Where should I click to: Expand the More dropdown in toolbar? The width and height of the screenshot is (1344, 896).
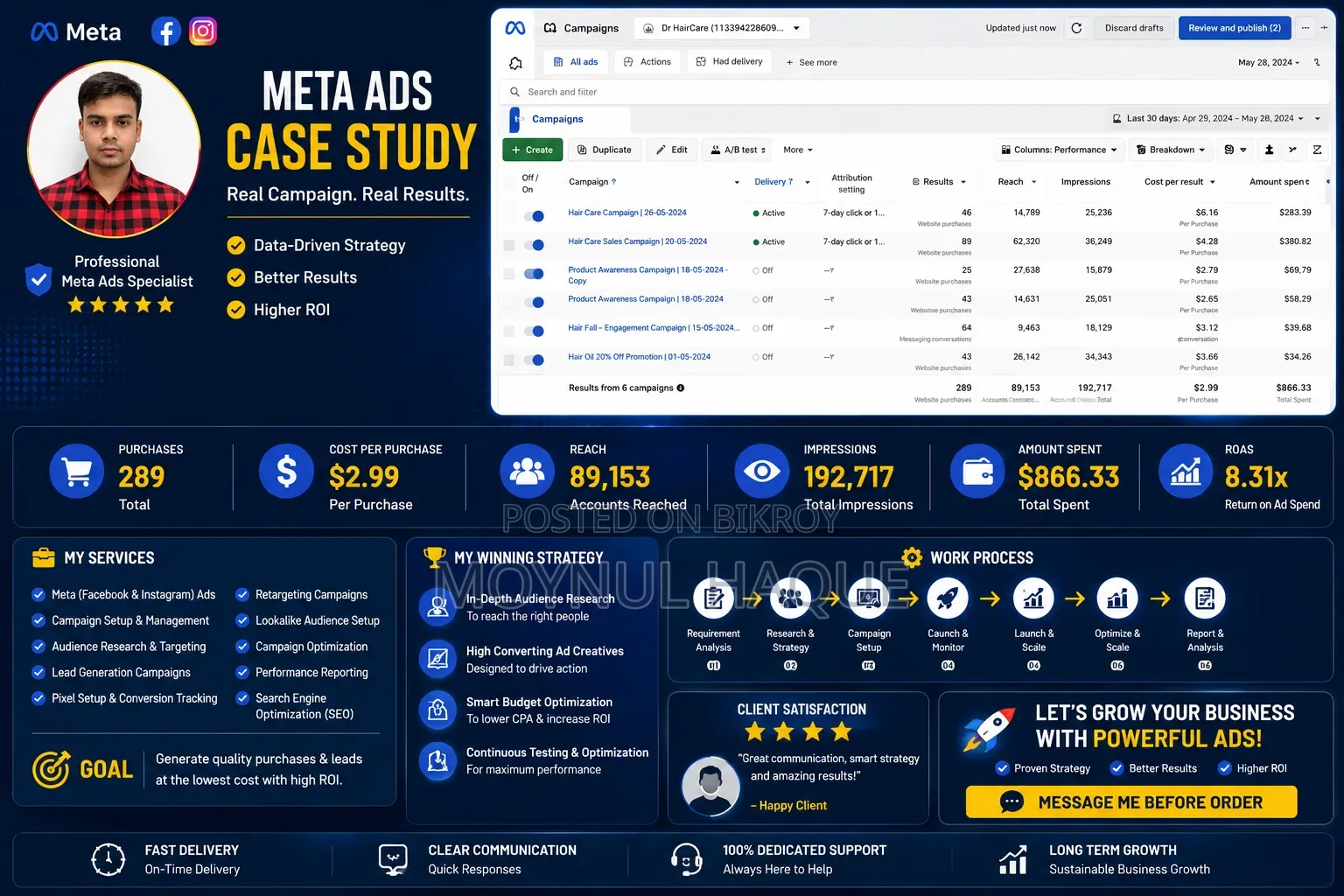pyautogui.click(x=798, y=150)
